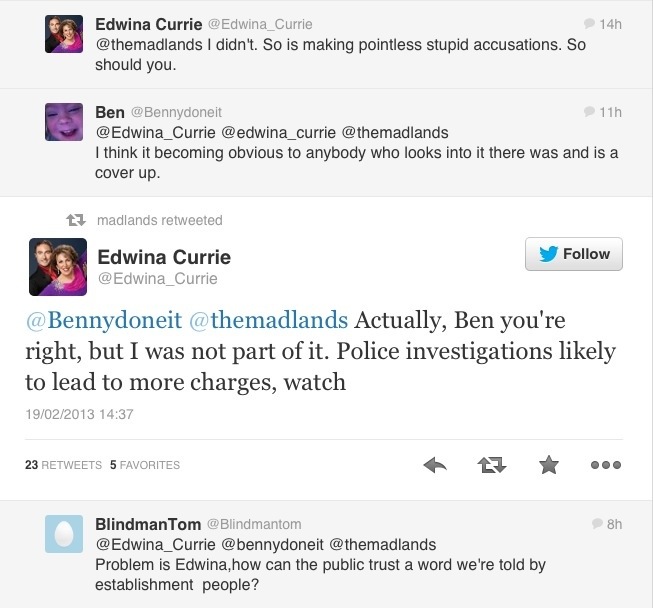The height and width of the screenshot is (608, 653).
Task: Open the 19/02/2013 14:37 timestamp
Action: click(79, 414)
